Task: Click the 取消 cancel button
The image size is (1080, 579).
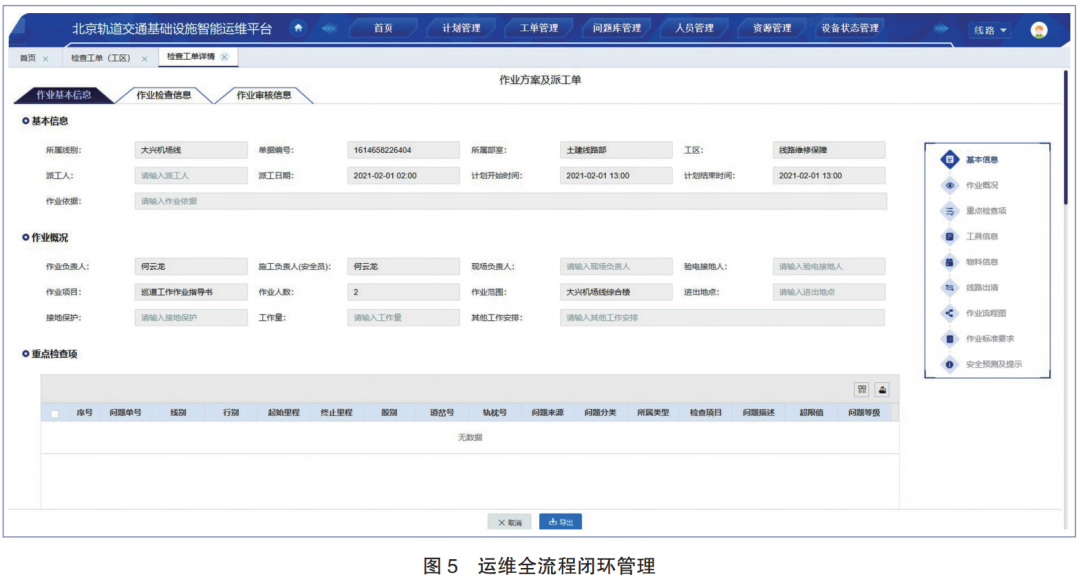Action: pyautogui.click(x=508, y=521)
